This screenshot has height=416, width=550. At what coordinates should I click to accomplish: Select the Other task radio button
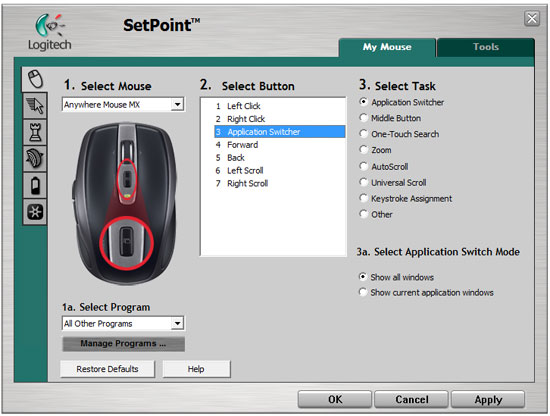click(364, 214)
